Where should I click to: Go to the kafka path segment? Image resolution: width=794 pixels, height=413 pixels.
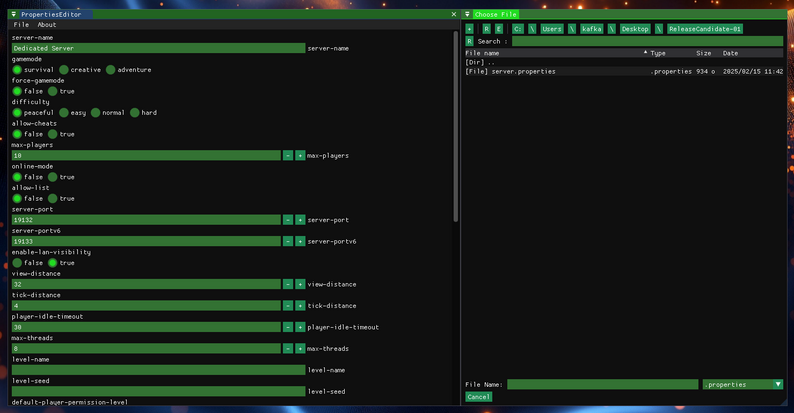point(591,29)
